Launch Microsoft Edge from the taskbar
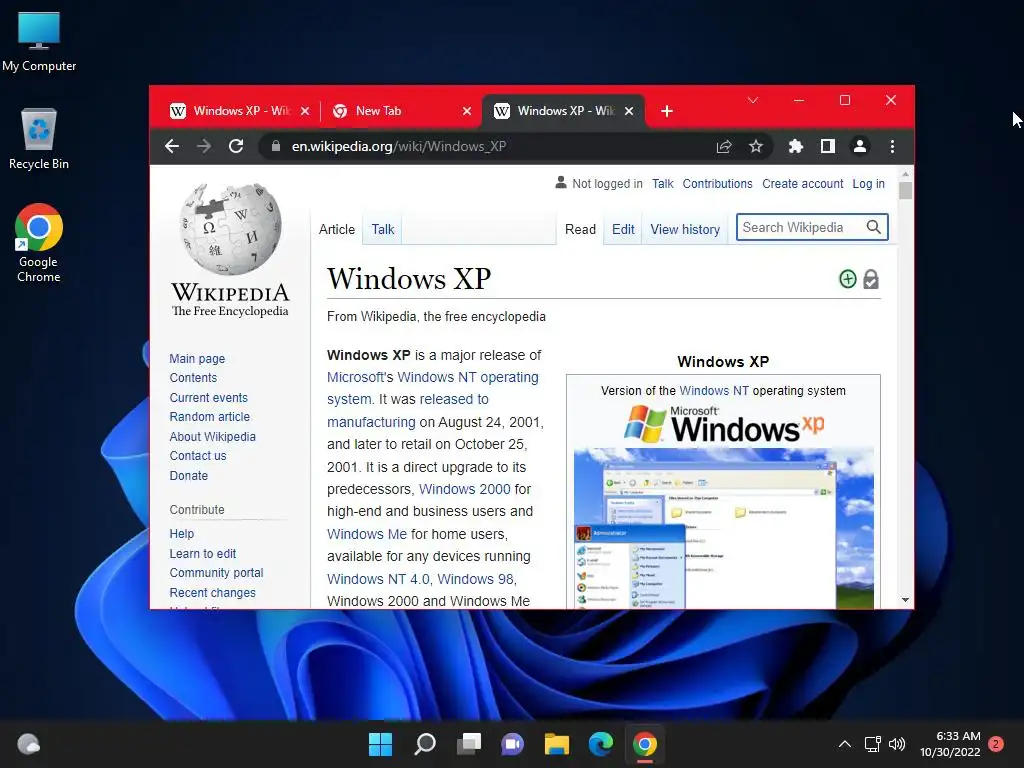The image size is (1024, 768). coord(601,744)
